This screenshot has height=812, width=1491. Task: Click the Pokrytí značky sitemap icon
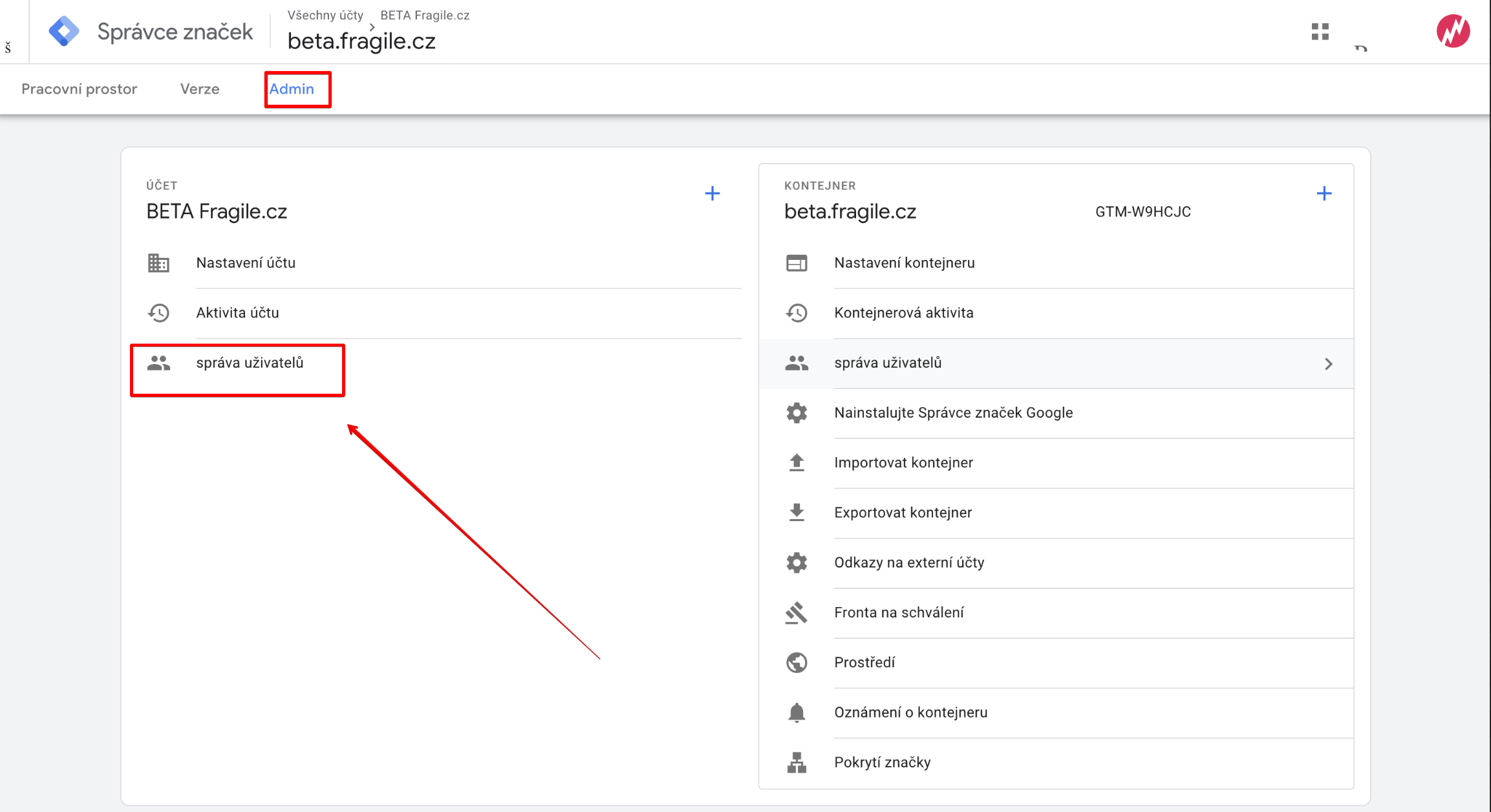(797, 762)
